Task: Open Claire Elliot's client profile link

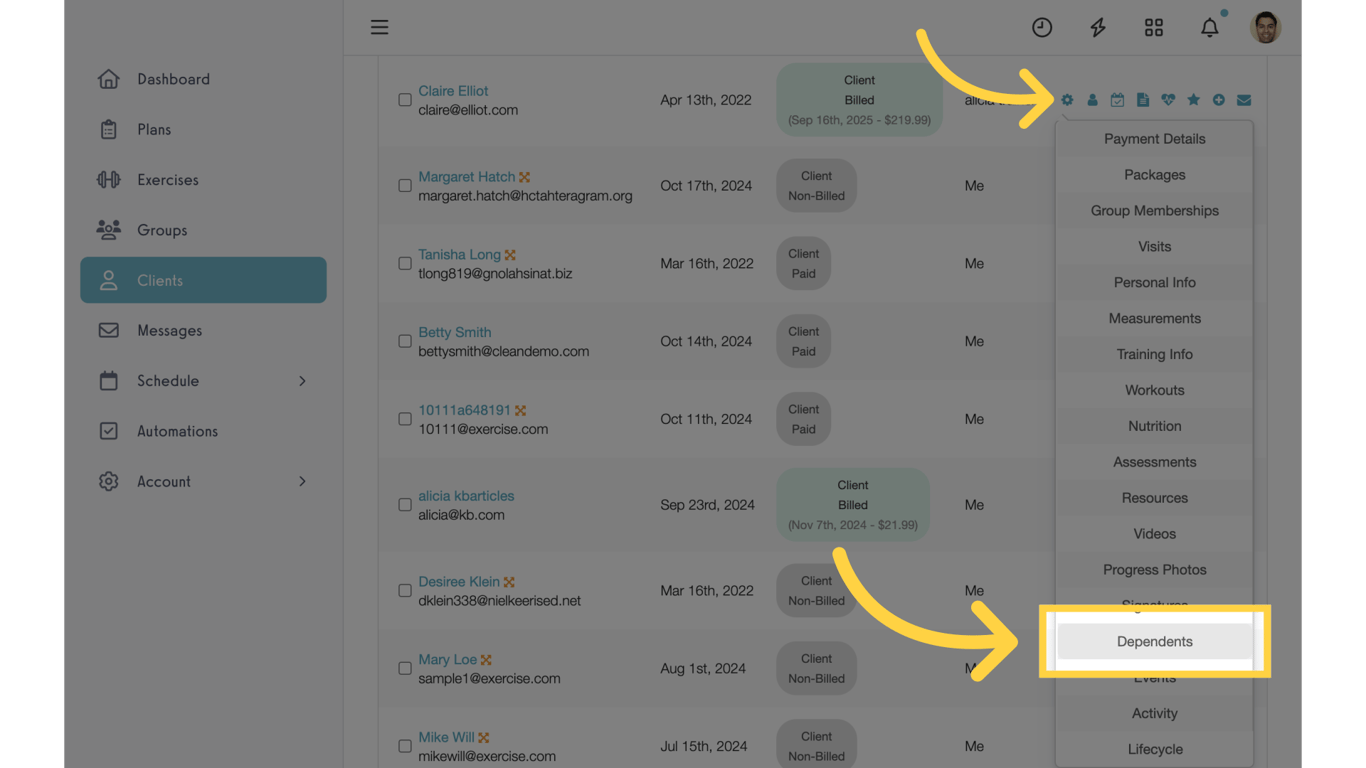Action: (453, 91)
